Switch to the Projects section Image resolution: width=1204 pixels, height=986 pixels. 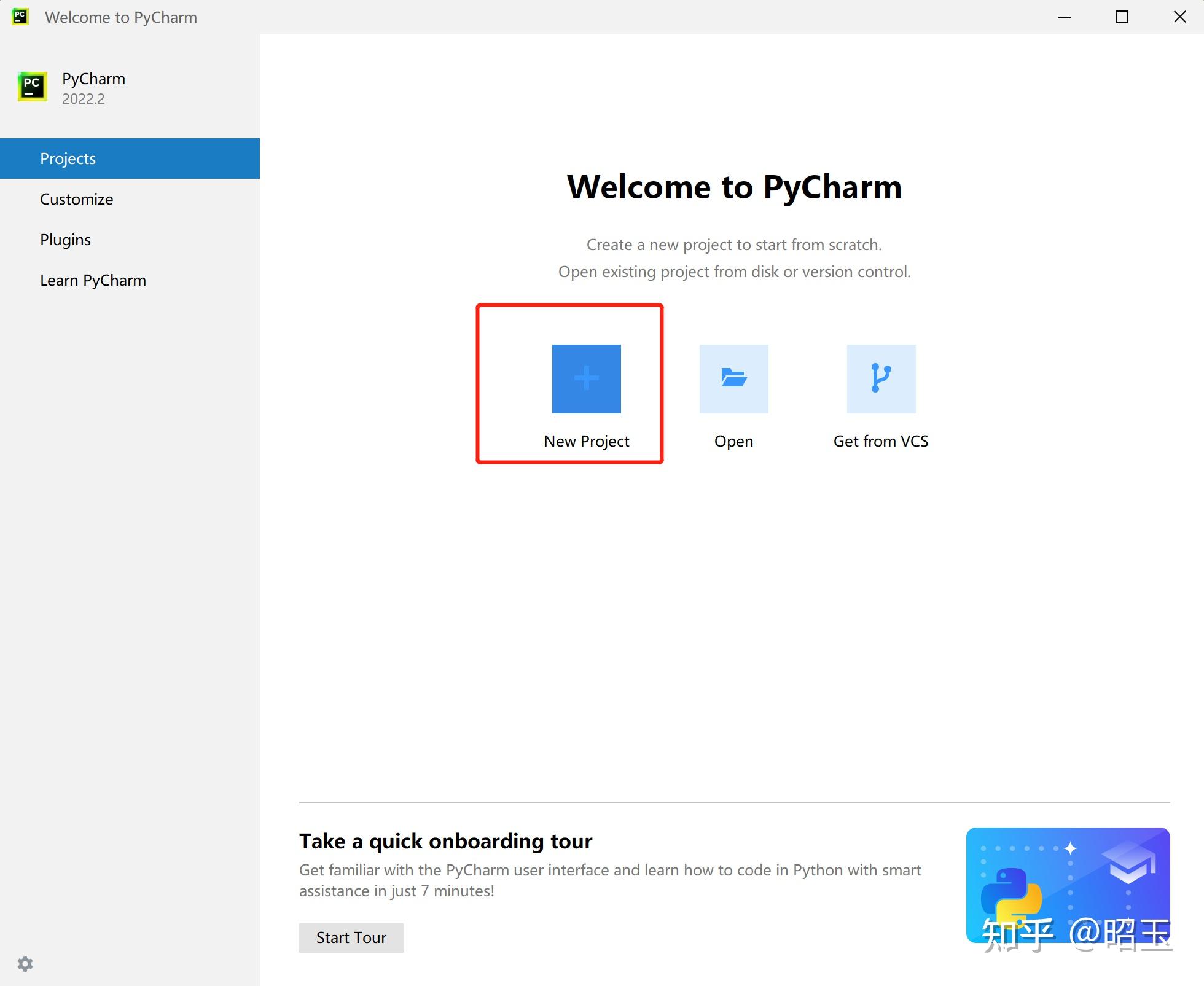point(68,158)
